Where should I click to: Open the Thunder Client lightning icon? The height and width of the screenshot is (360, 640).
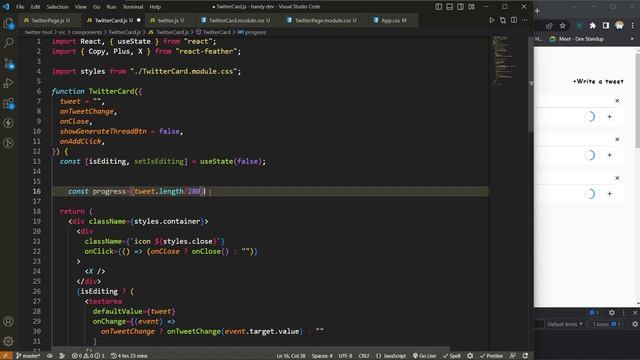9,123
